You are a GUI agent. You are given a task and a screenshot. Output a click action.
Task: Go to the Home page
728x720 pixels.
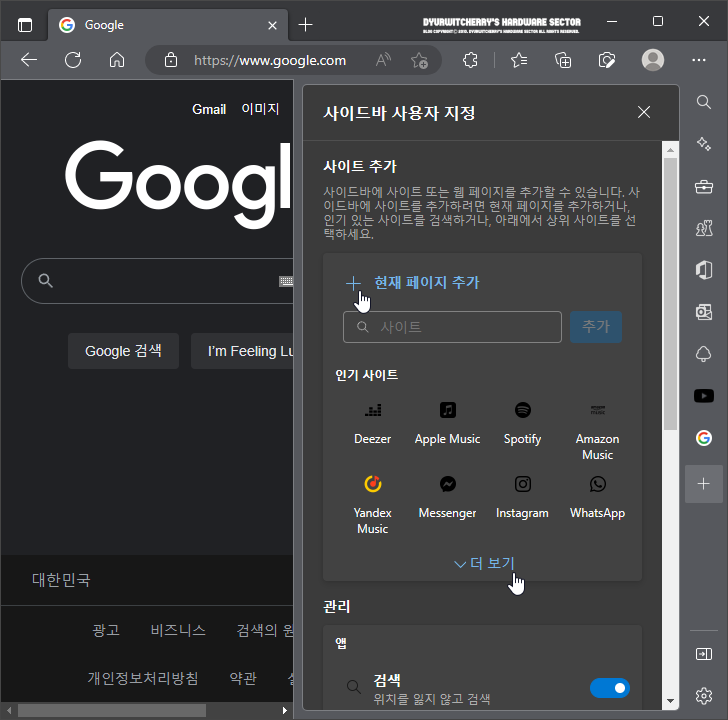117,60
